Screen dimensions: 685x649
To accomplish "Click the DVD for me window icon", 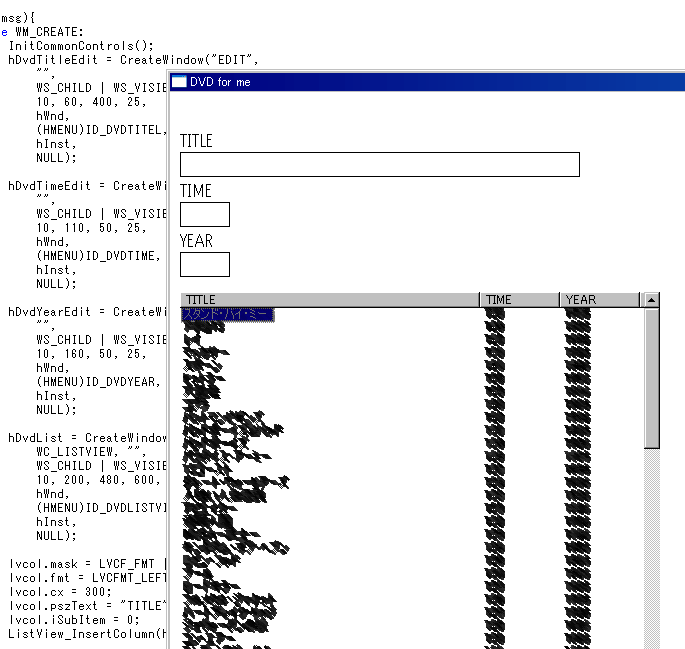I will click(x=179, y=82).
